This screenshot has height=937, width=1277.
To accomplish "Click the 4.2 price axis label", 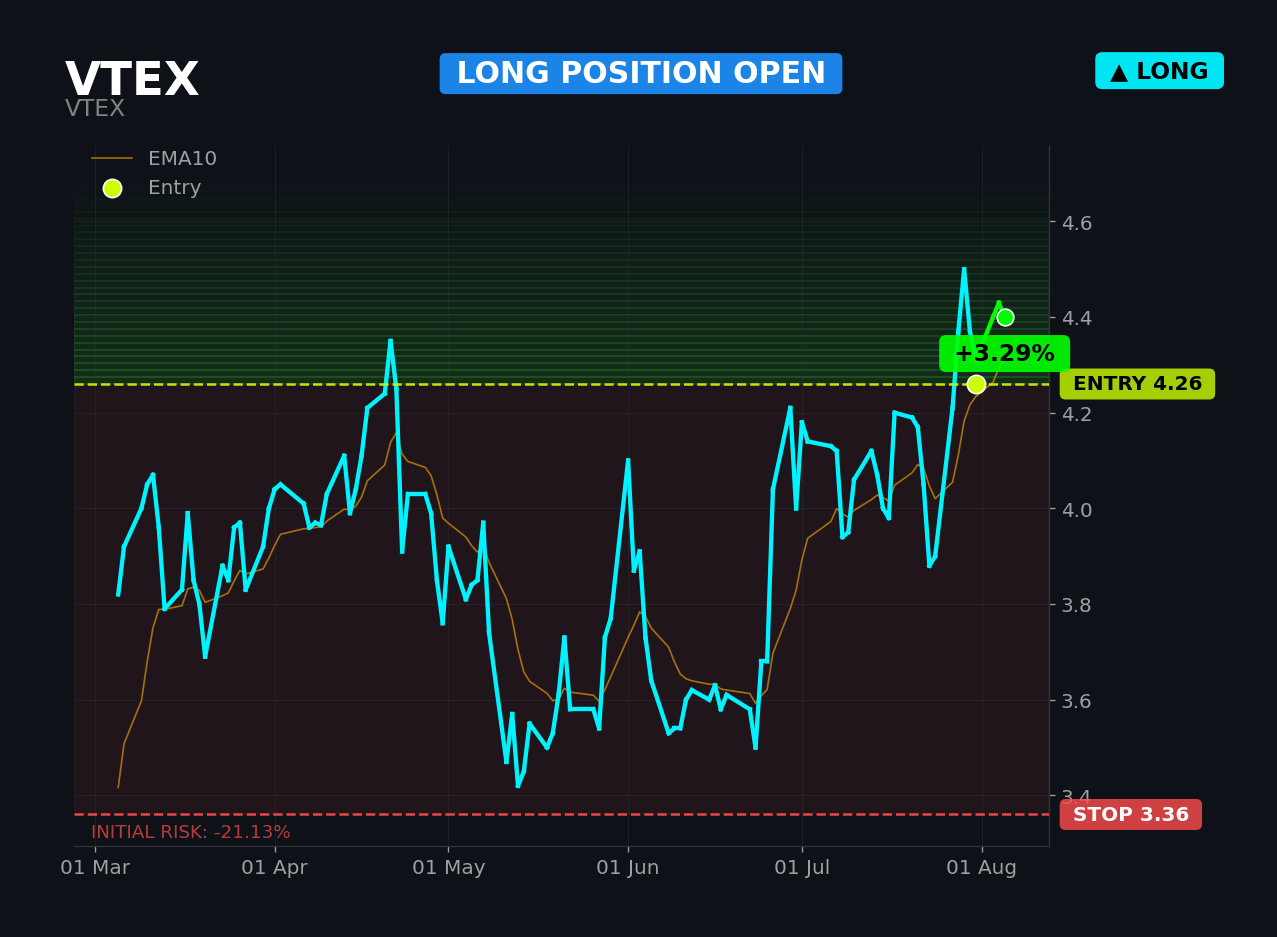I will pyautogui.click(x=1077, y=414).
